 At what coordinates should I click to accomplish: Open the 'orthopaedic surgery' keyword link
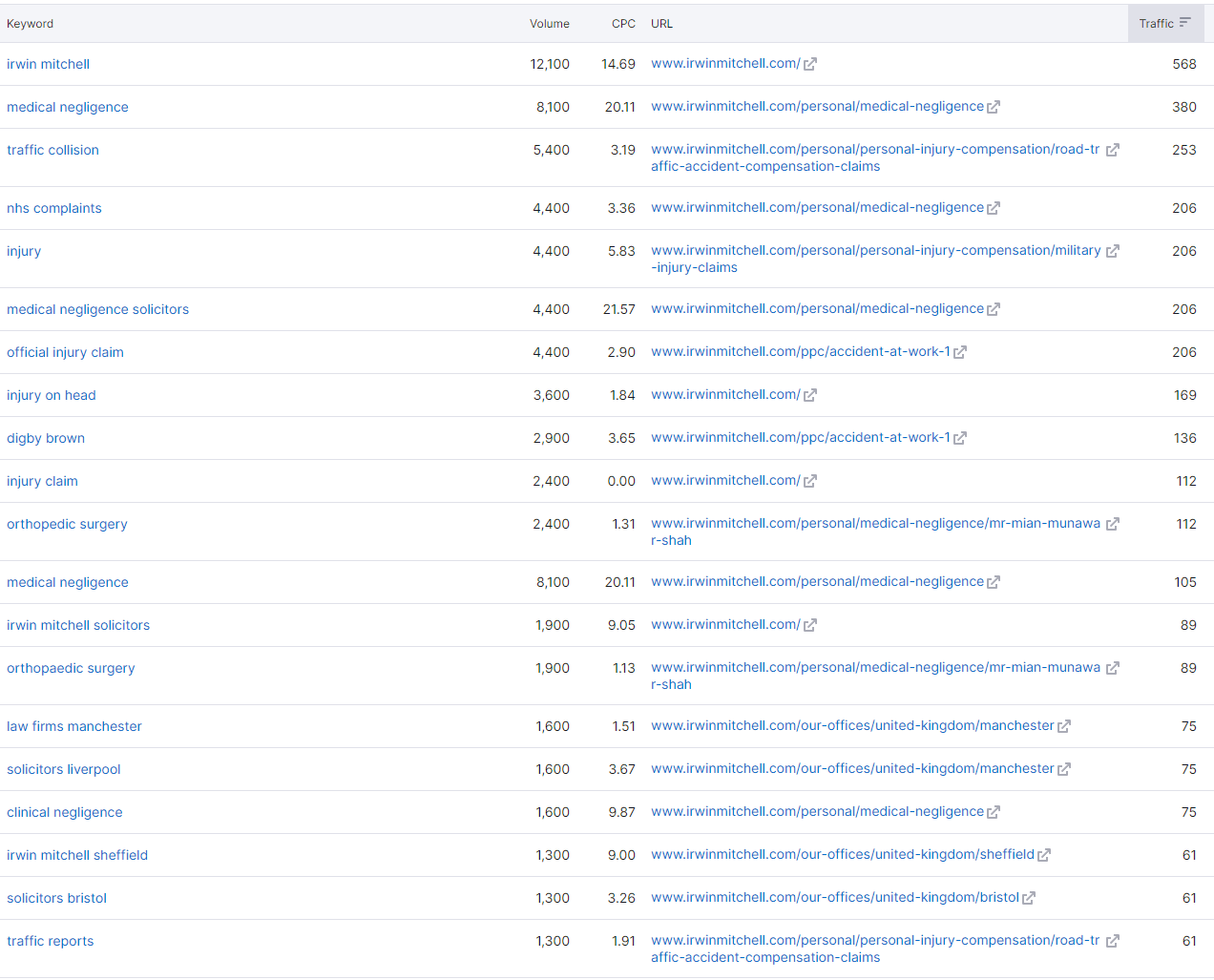[x=71, y=668]
